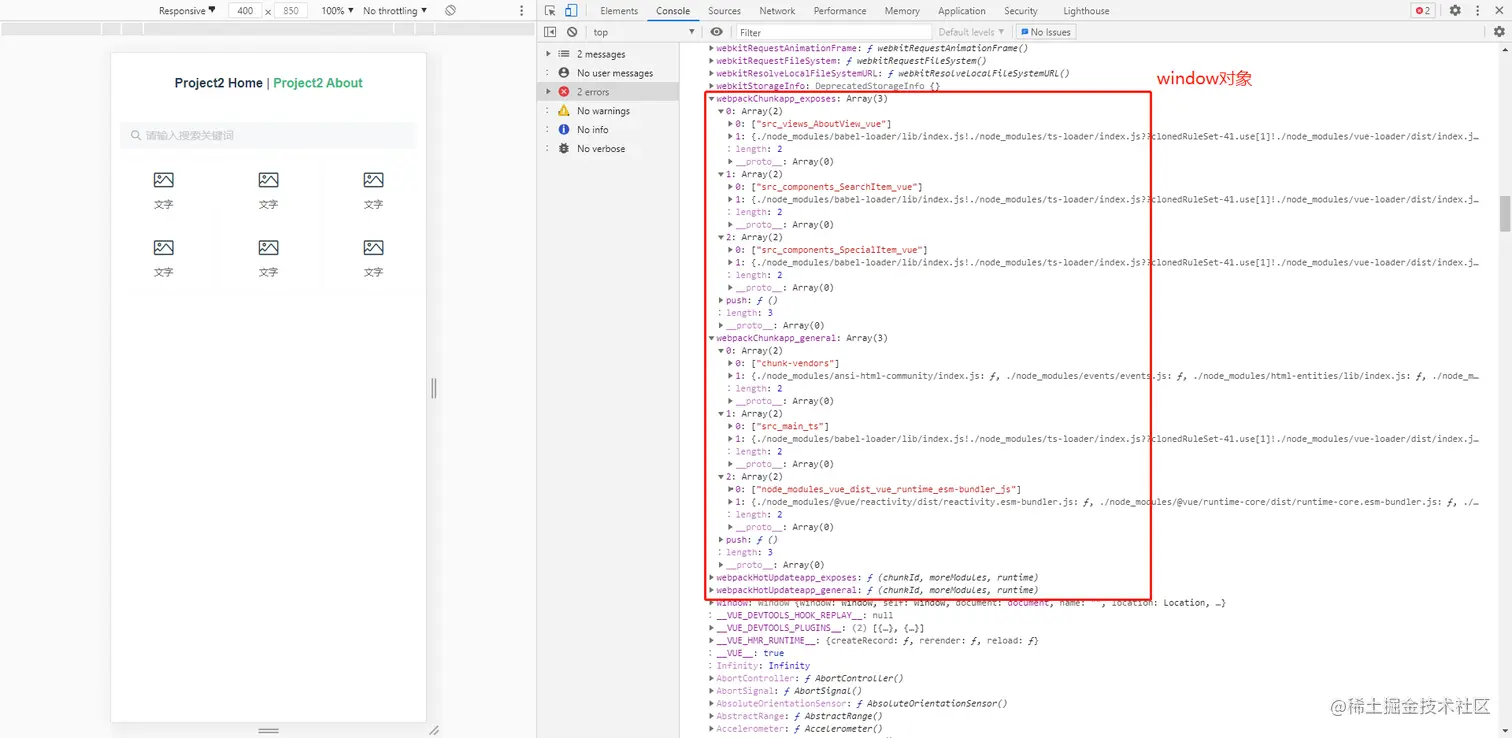Expand the src_components_SpecialItem_vue entry
This screenshot has width=1512, height=738.
731,250
